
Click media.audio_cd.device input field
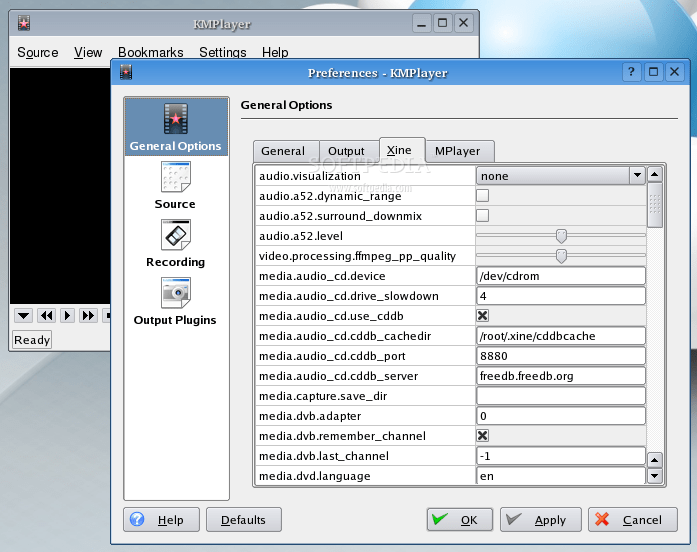click(x=561, y=276)
